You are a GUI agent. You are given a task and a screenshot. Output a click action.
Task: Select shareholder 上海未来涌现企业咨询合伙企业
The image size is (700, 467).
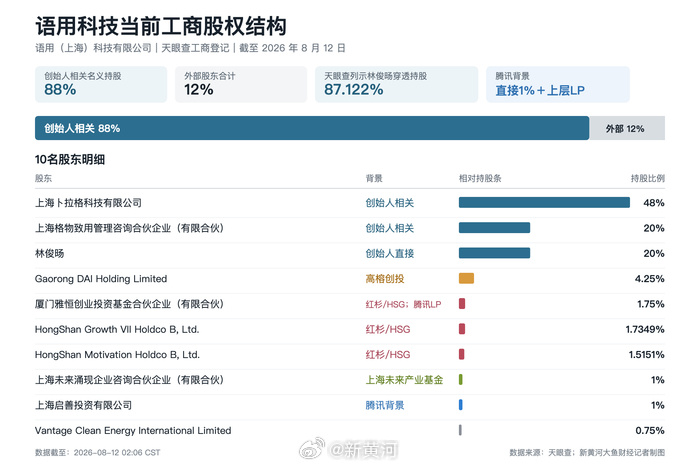pyautogui.click(x=129, y=380)
